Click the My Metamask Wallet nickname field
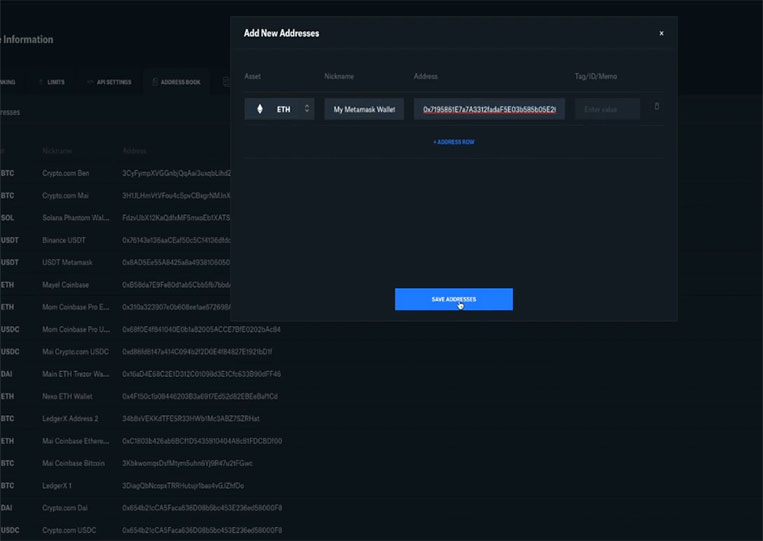 point(364,109)
